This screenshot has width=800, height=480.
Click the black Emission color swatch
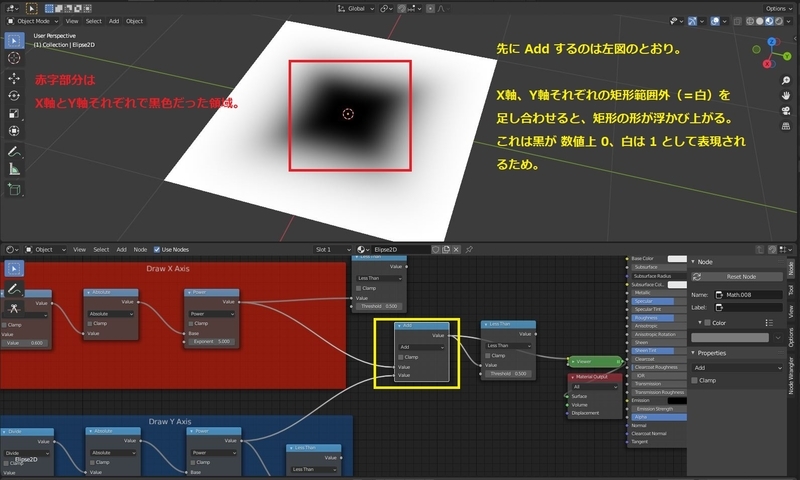pyautogui.click(x=677, y=400)
